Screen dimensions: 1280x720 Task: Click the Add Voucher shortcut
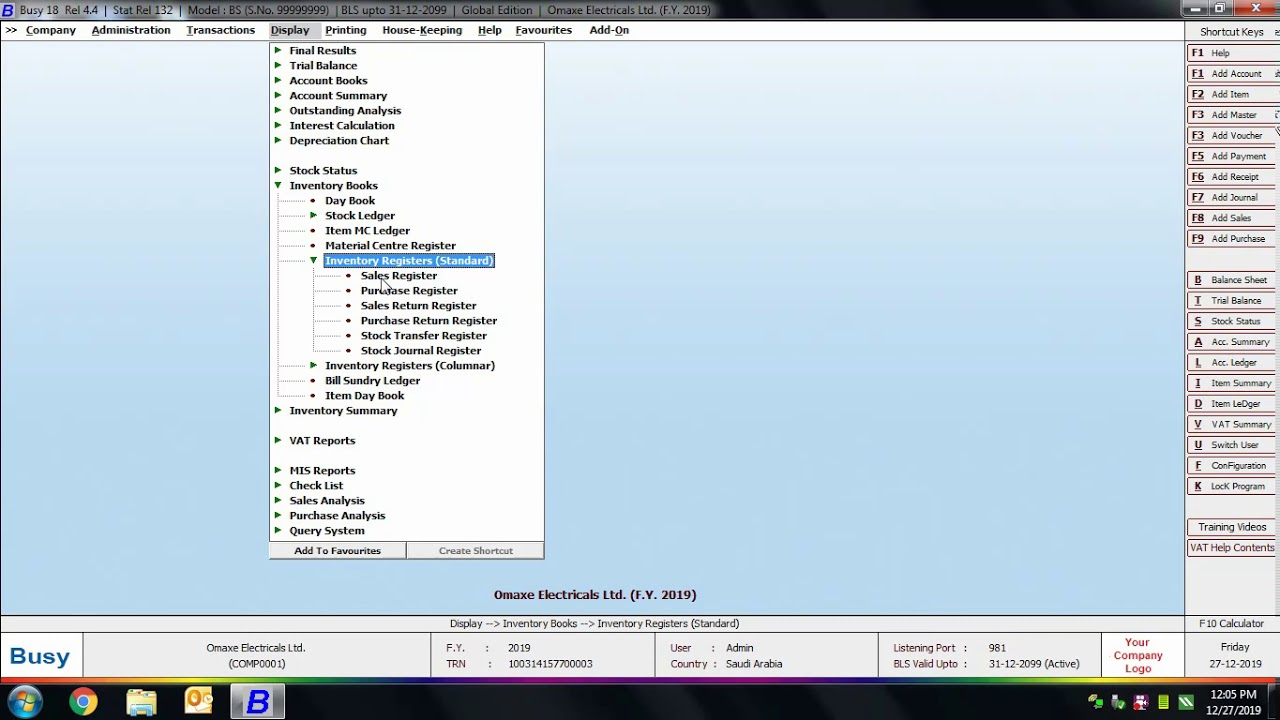pos(1232,135)
